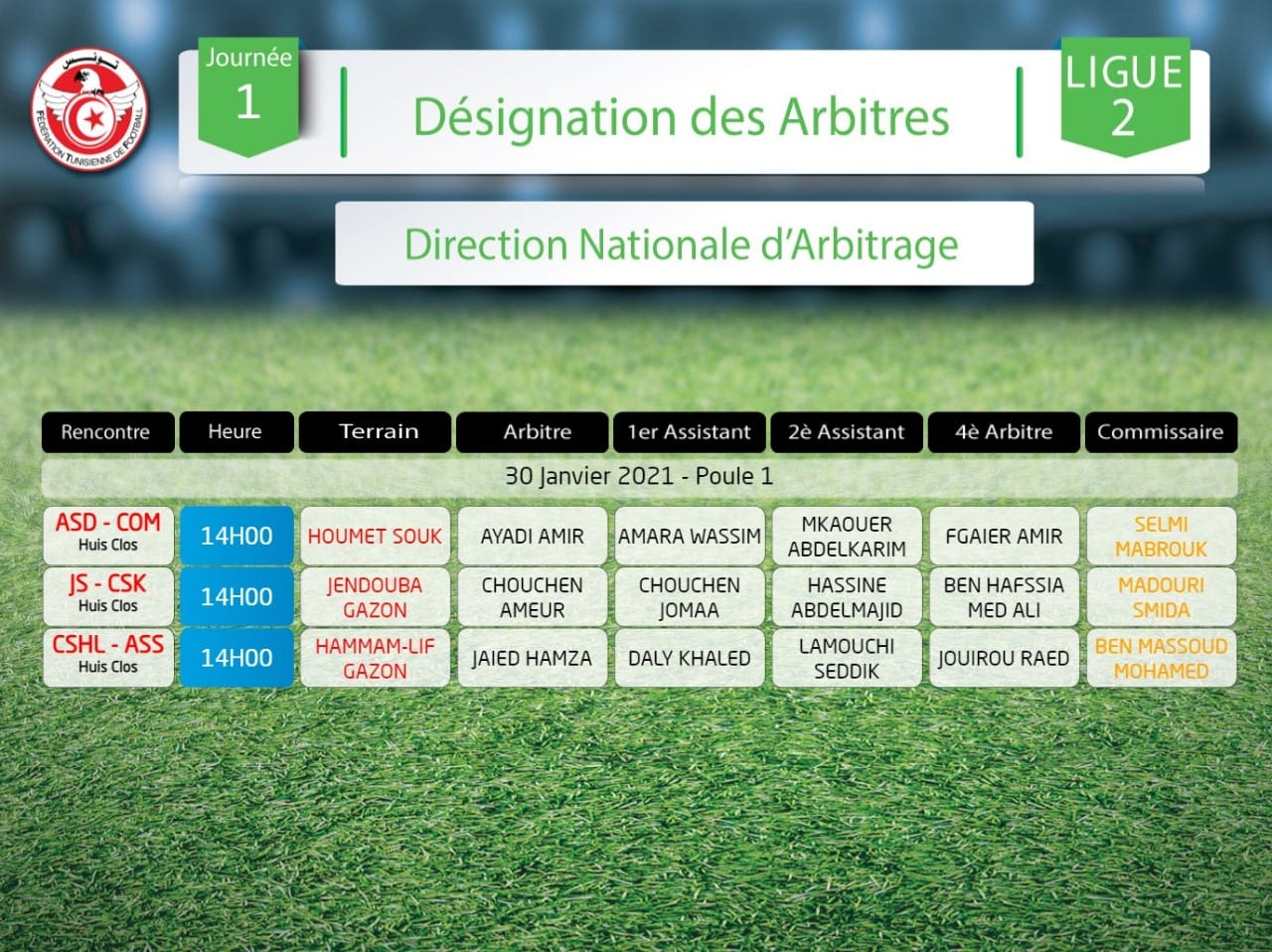Click the JS - CSK match cell
Image resolution: width=1272 pixels, height=952 pixels.
pyautogui.click(x=107, y=596)
